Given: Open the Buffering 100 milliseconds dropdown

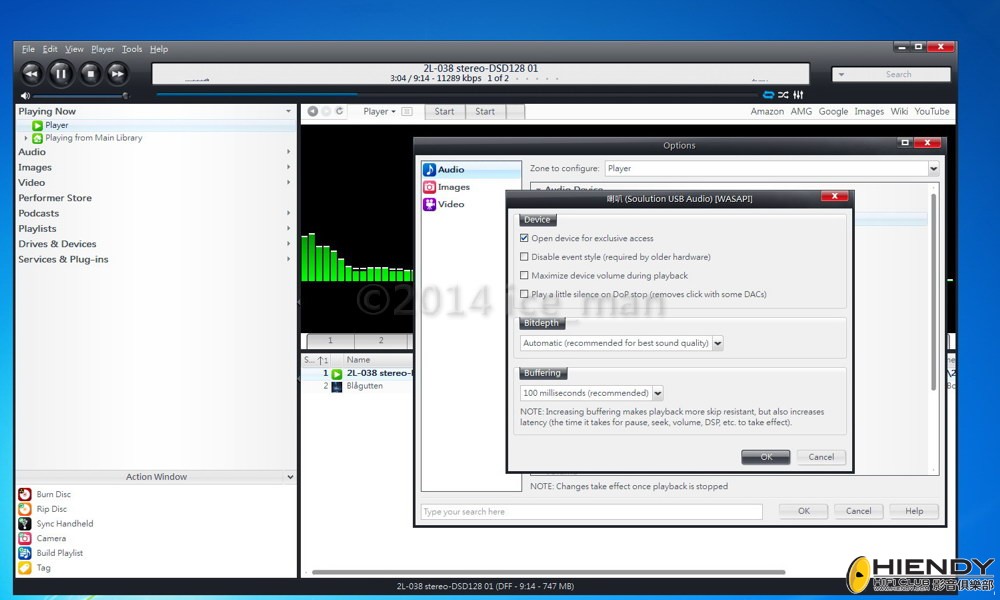Looking at the screenshot, I should [658, 393].
